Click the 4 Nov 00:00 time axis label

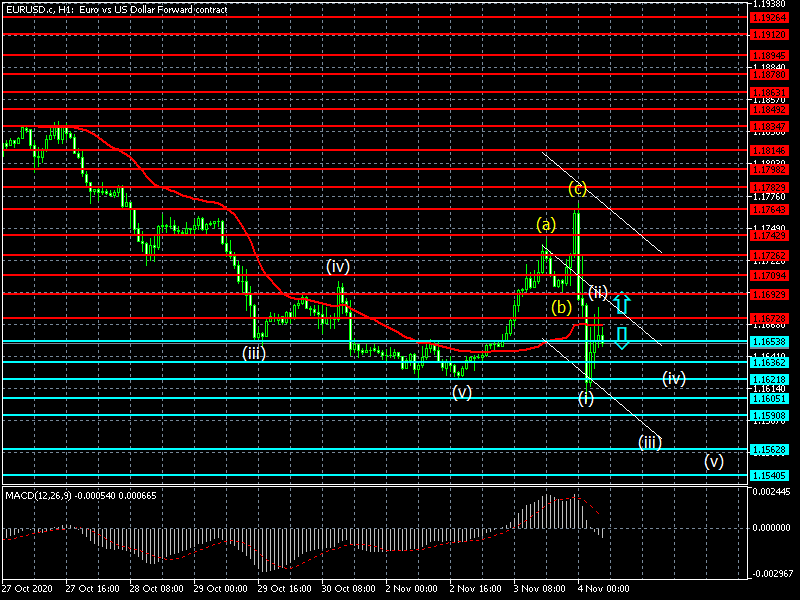click(x=605, y=589)
